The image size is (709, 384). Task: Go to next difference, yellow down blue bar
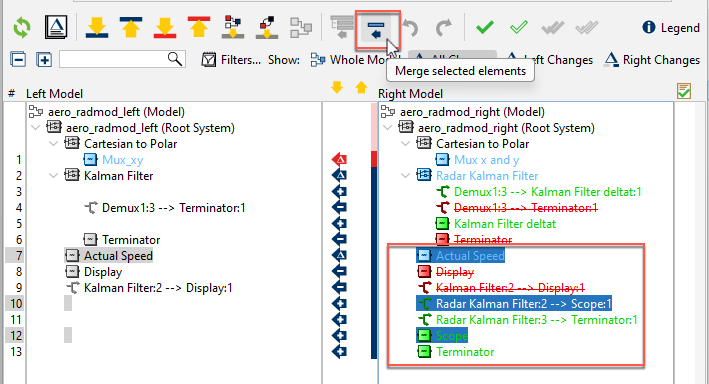tap(97, 27)
